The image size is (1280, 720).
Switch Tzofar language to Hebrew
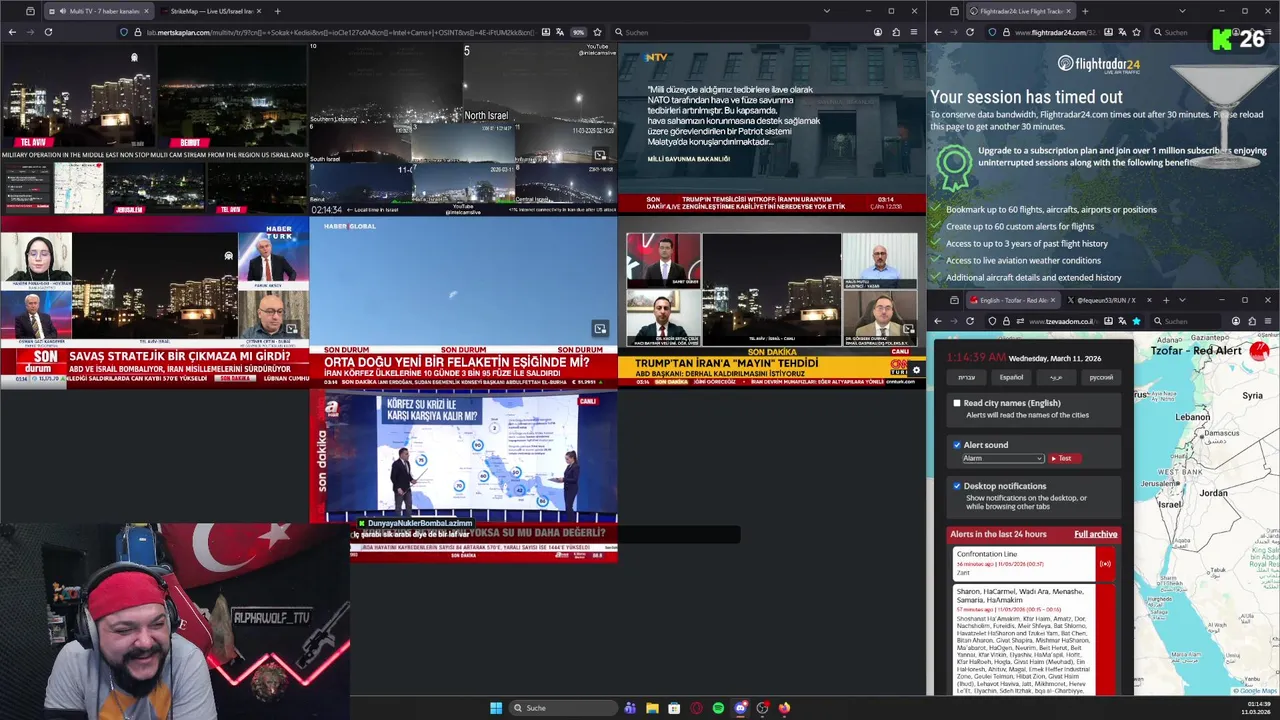click(966, 377)
